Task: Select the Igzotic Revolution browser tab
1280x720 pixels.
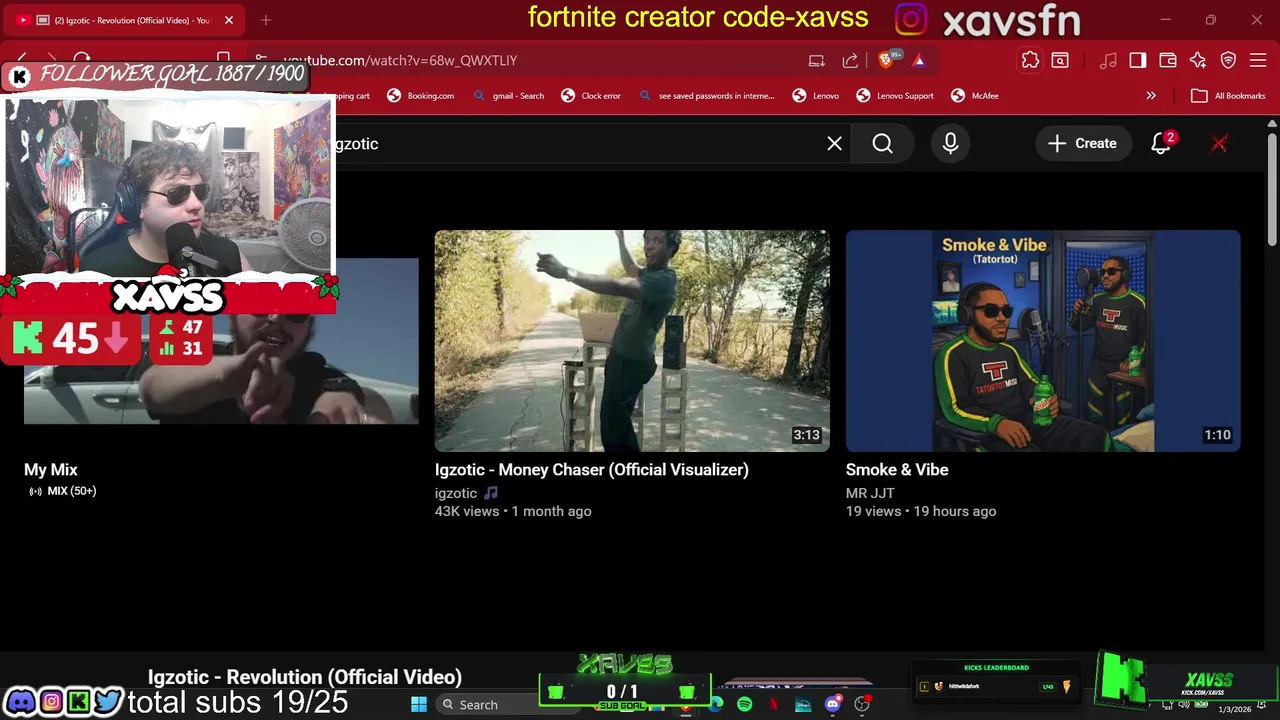Action: click(x=125, y=20)
